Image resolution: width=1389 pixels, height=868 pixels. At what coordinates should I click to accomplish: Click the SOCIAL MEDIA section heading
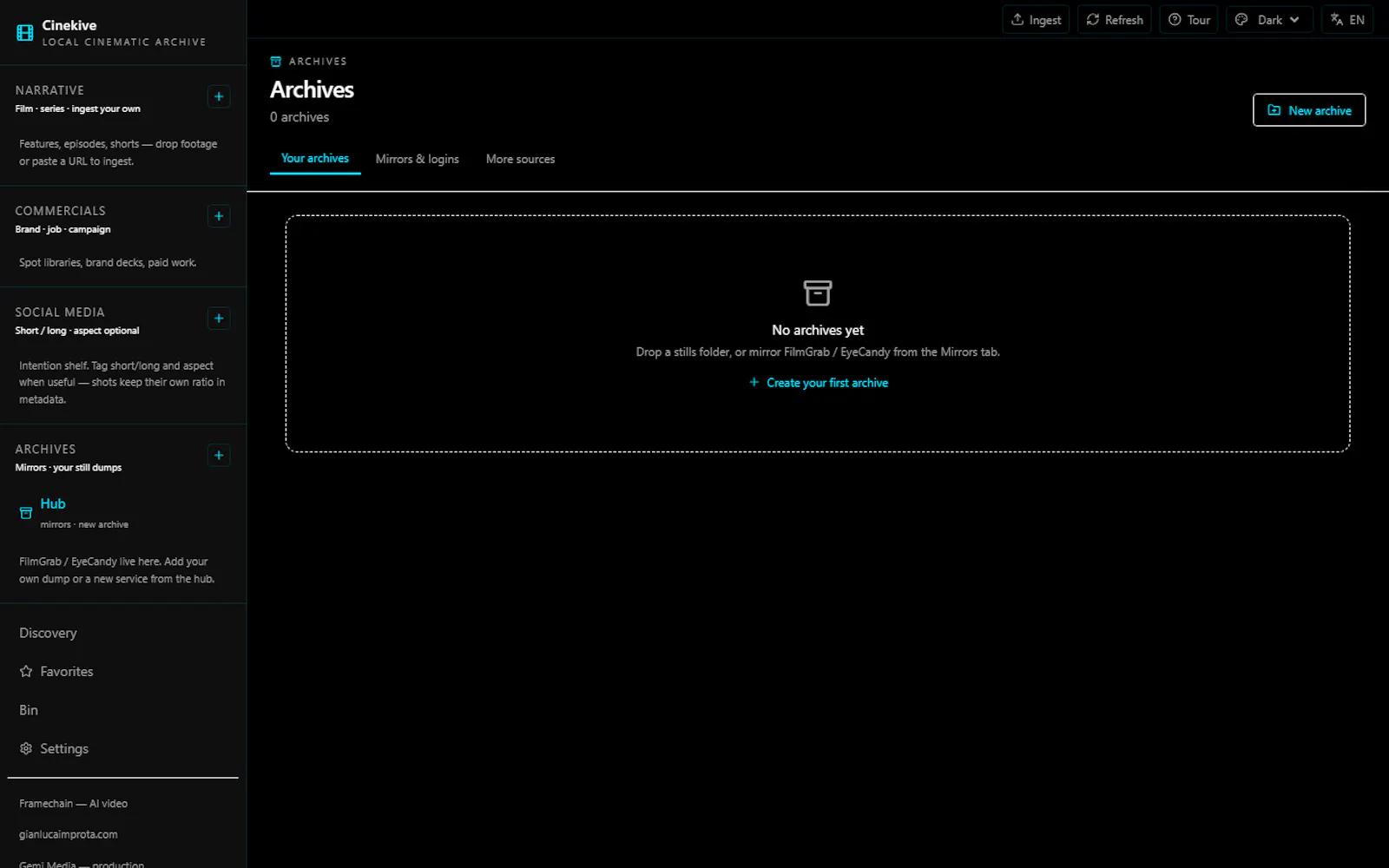coord(59,312)
